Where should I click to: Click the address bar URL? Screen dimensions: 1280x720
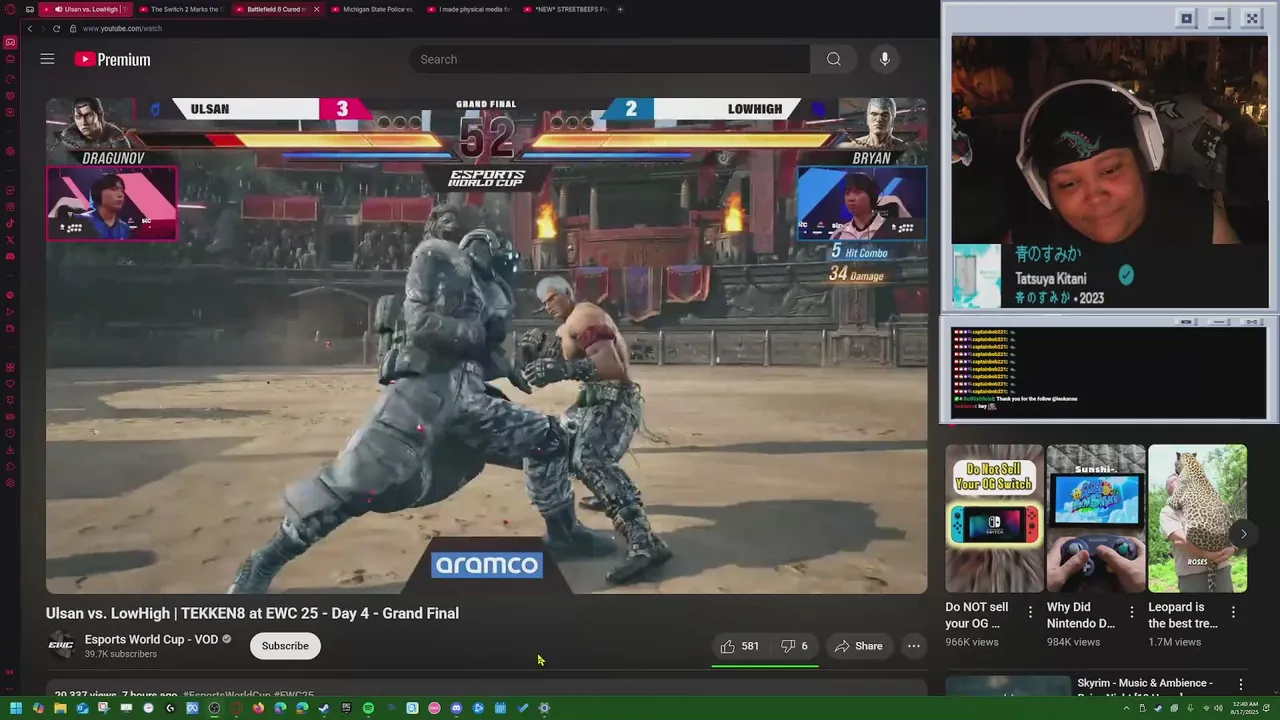[122, 28]
